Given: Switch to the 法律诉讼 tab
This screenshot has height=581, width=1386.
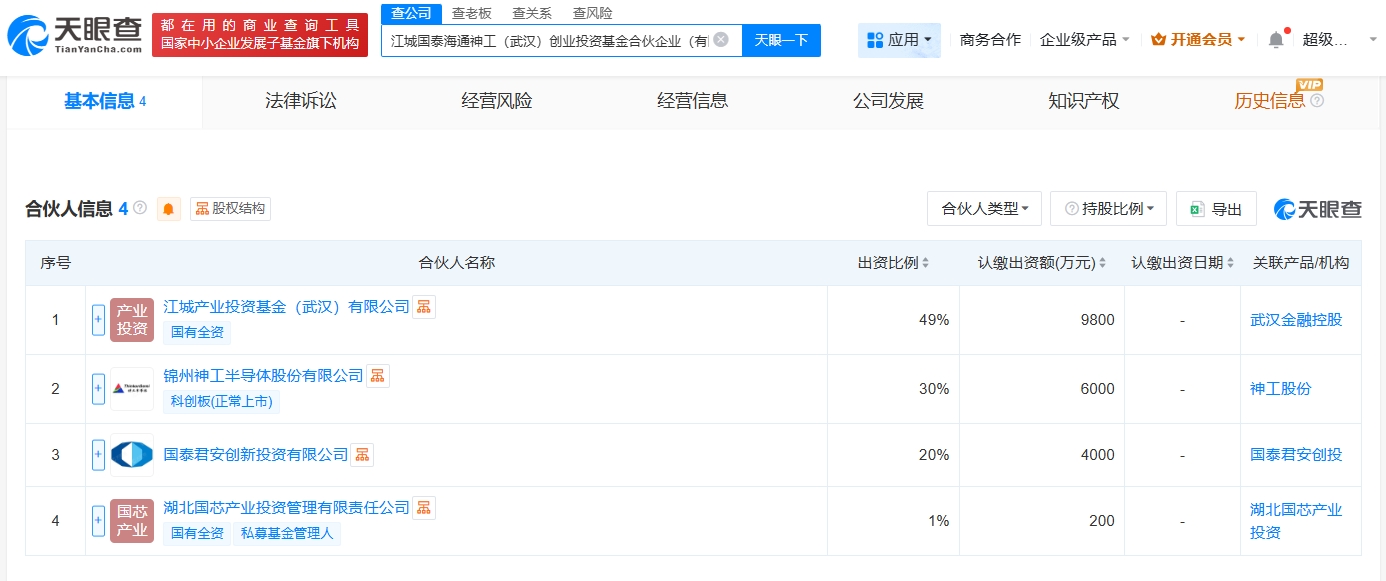Looking at the screenshot, I should coord(301,101).
